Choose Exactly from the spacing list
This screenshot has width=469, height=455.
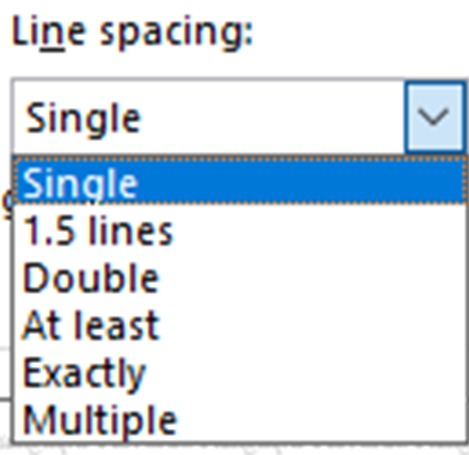[239, 372]
